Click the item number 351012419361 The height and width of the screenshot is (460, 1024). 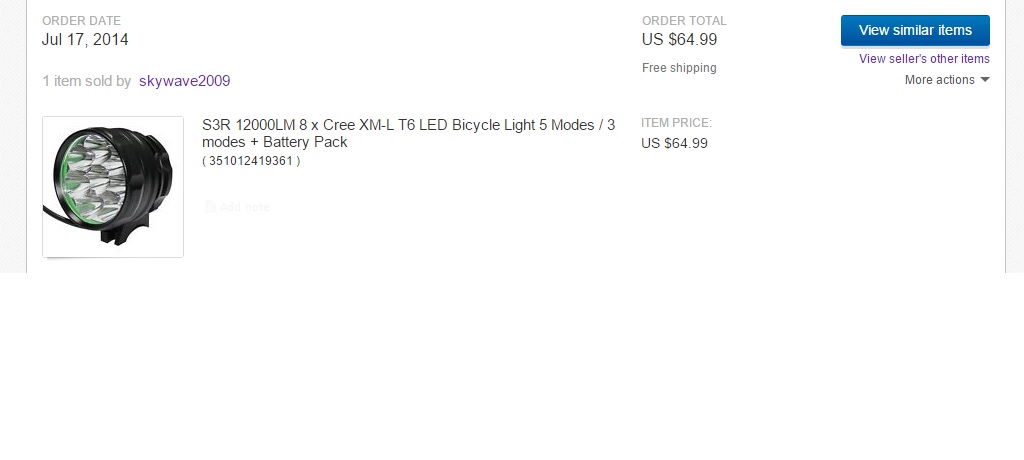point(251,160)
